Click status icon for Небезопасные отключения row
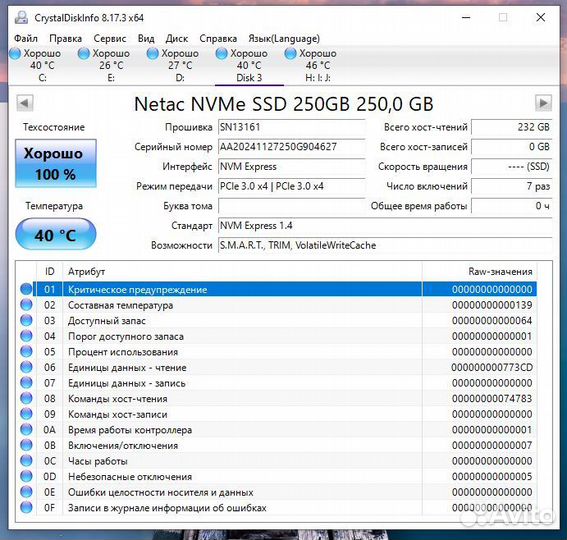The image size is (567, 540). tap(26, 476)
